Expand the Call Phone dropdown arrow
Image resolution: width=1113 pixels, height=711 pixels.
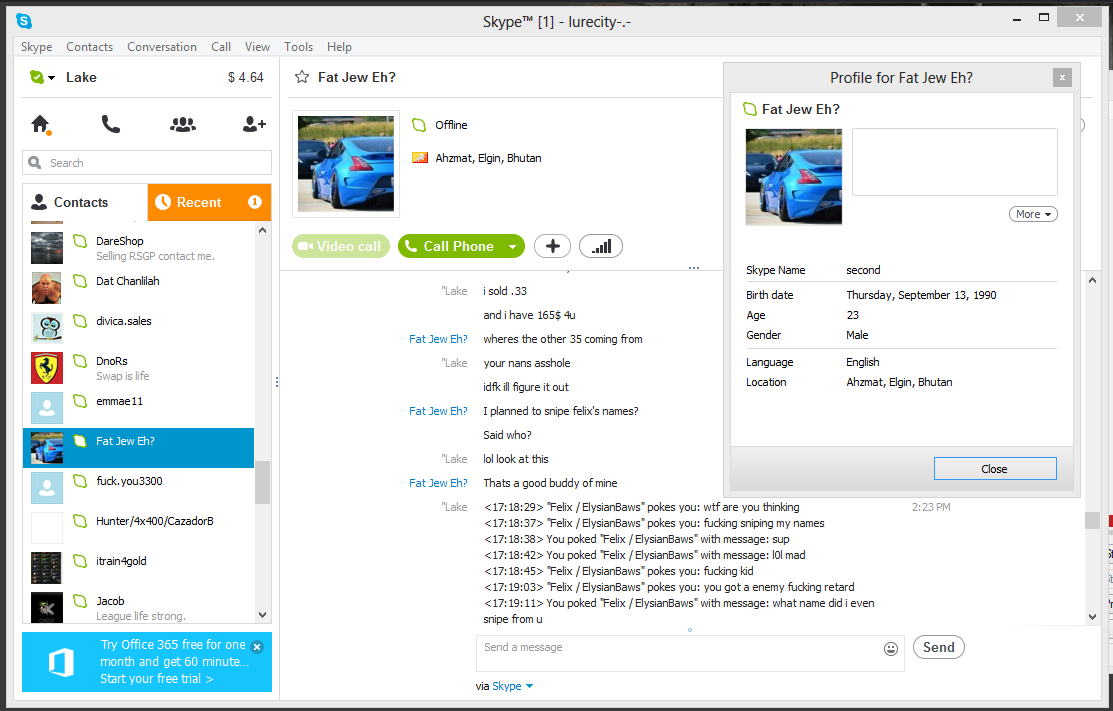coord(512,246)
